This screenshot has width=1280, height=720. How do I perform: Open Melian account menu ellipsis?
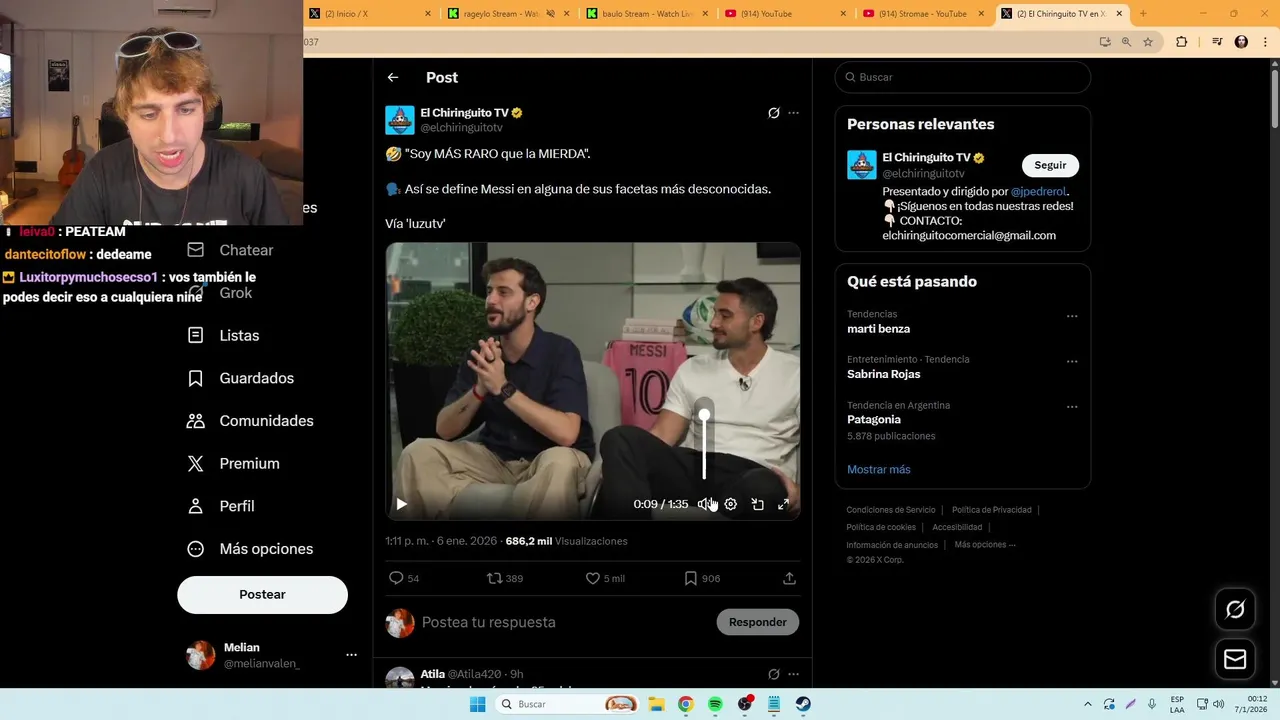click(351, 655)
